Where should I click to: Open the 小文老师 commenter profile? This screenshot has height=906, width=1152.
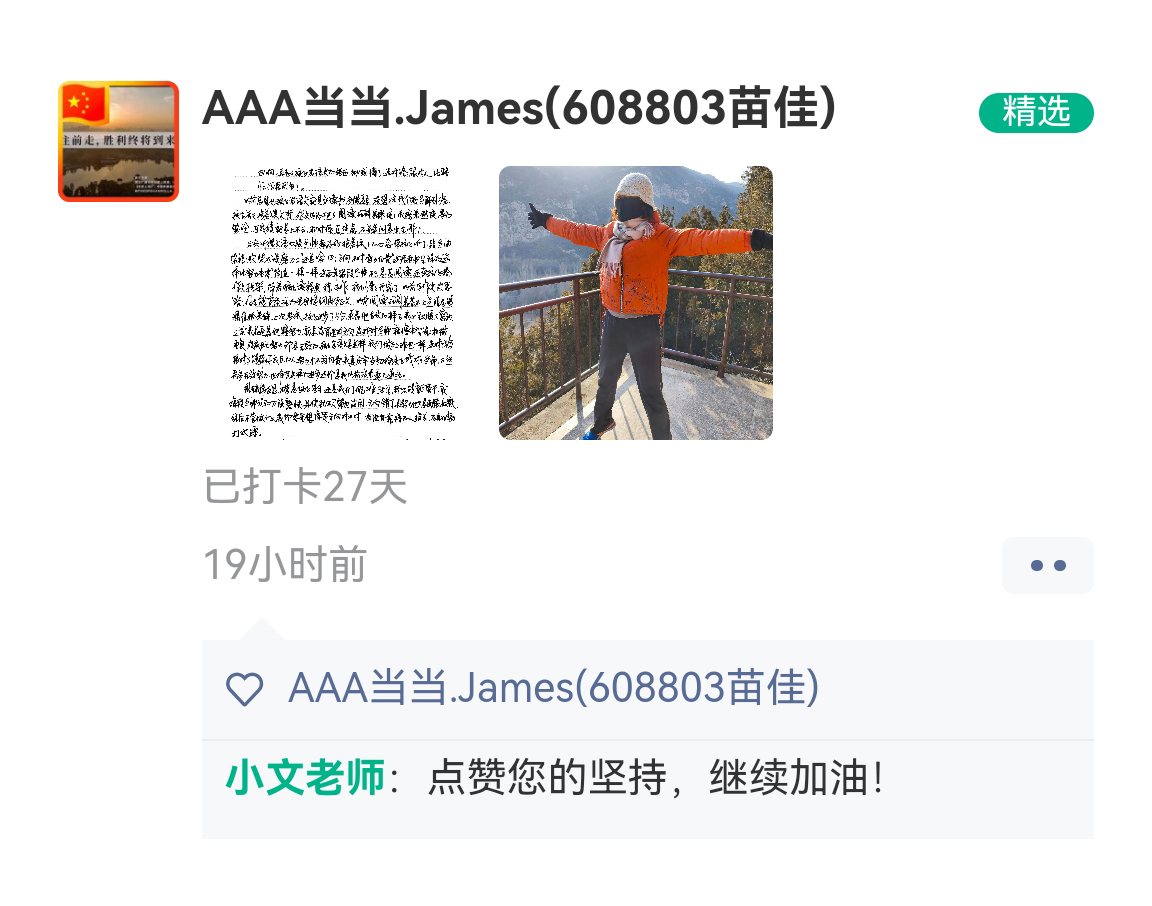click(x=305, y=777)
